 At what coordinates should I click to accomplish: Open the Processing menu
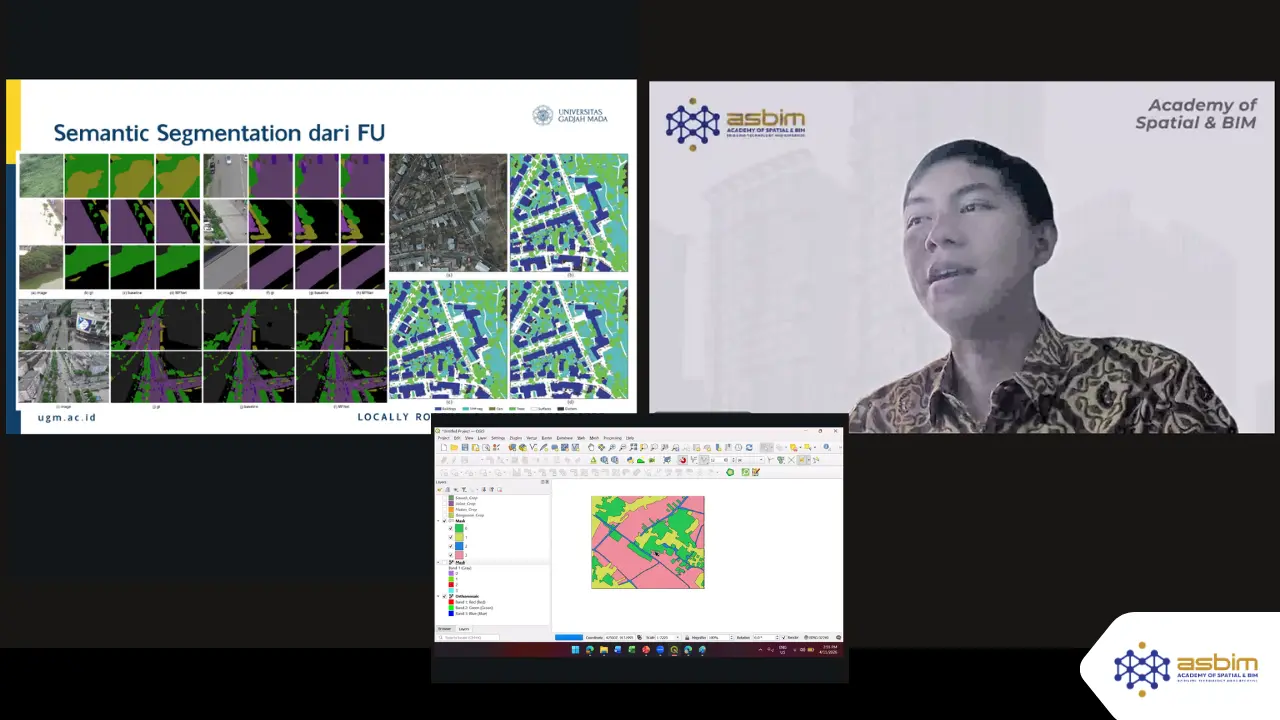[612, 438]
